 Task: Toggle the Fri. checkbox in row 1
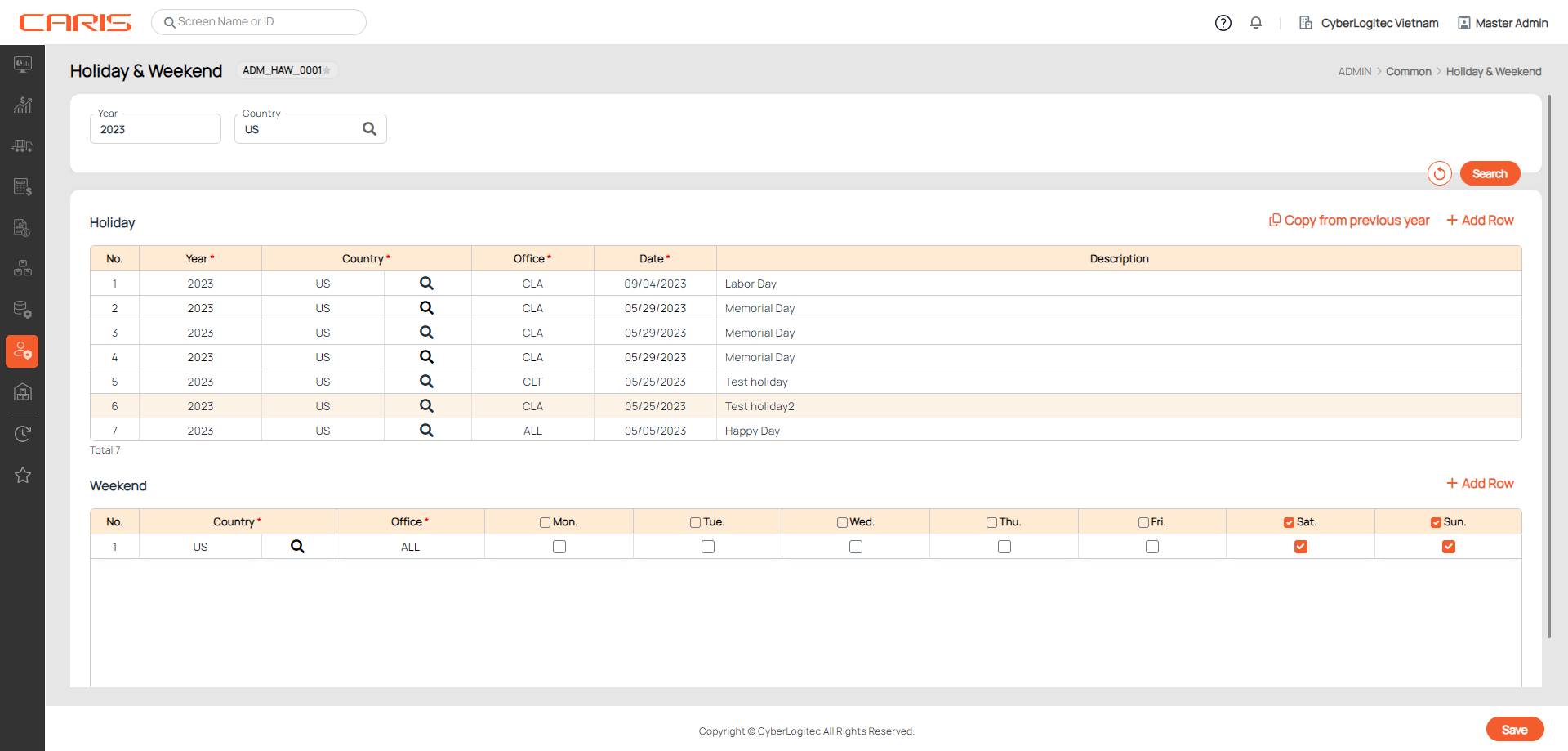point(1151,547)
